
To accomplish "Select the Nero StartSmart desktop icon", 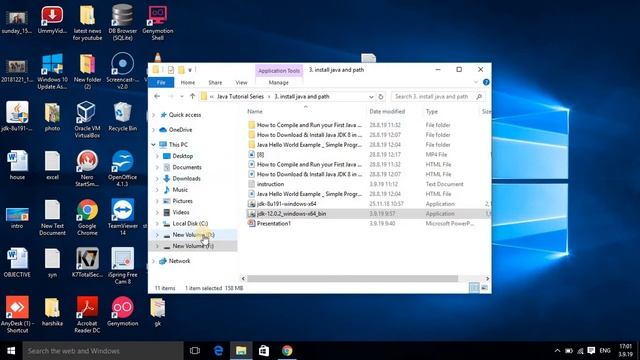I will 87,169.
